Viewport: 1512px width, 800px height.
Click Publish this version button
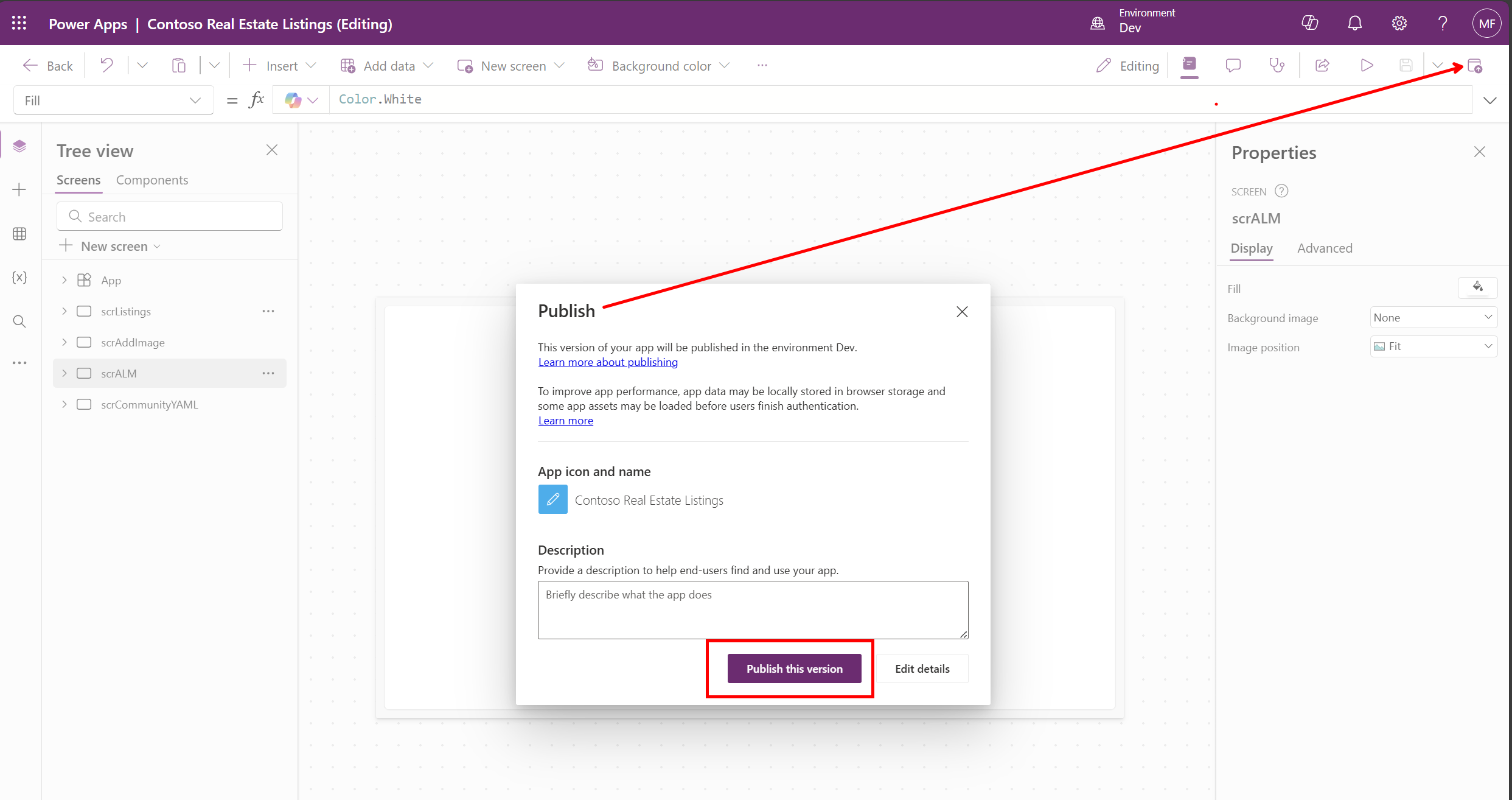coord(793,668)
